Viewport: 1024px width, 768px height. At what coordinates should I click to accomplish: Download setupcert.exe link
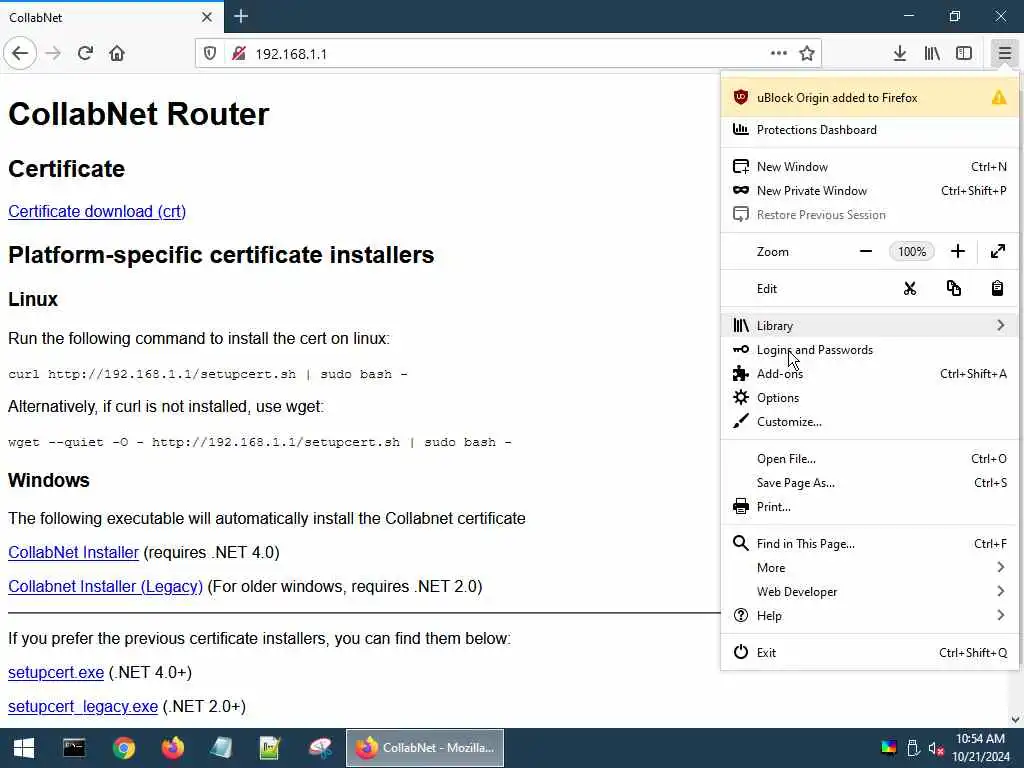(x=56, y=673)
